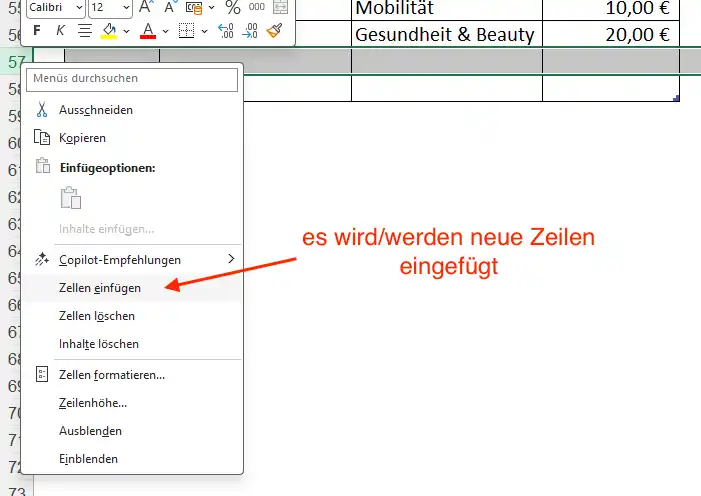The width and height of the screenshot is (701, 496).
Task: Expand the accounting number format arrow
Action: pyautogui.click(x=212, y=7)
